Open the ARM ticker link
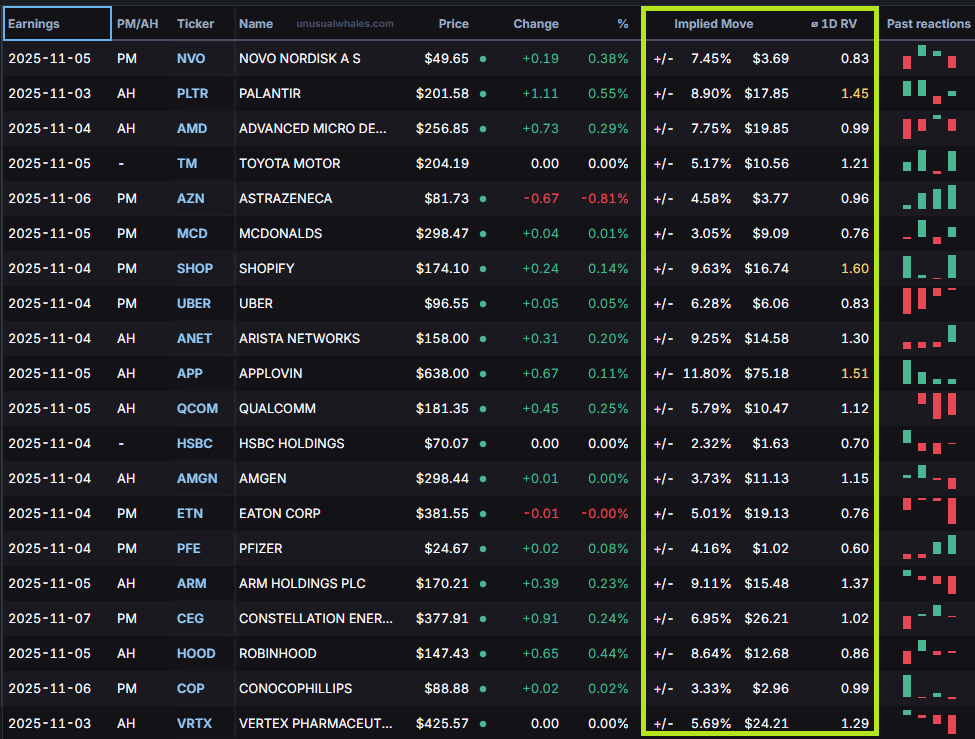The image size is (975, 739). pos(192,583)
